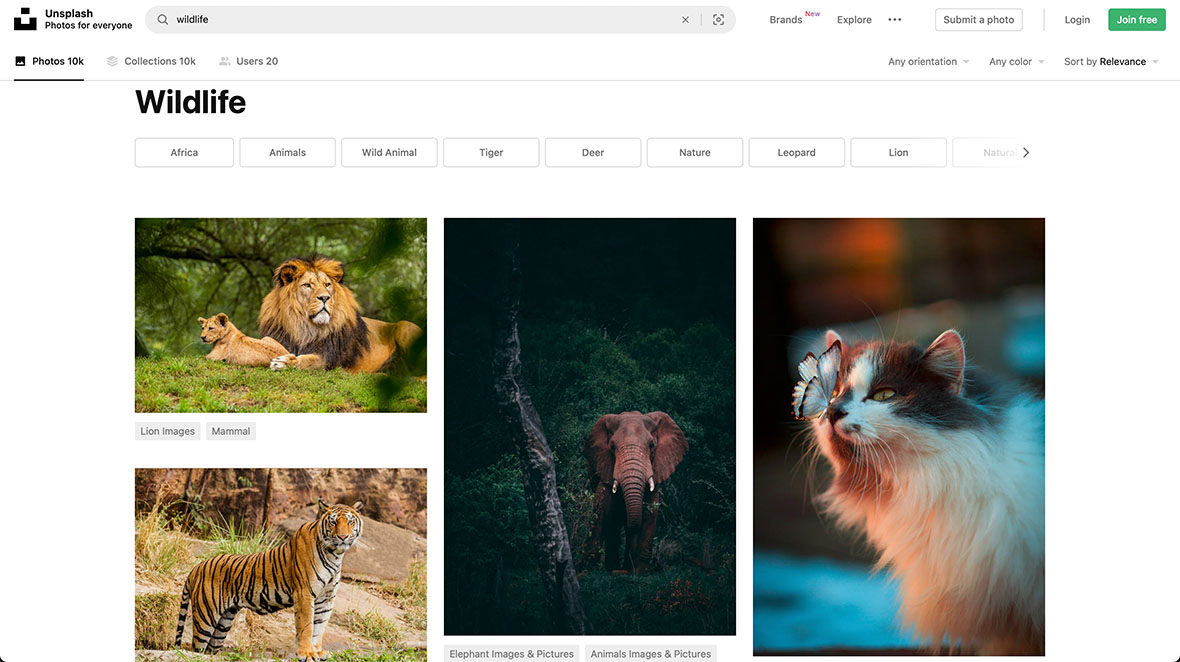The height and width of the screenshot is (662, 1180).
Task: Open the elephant in forest photo
Action: pyautogui.click(x=590, y=427)
